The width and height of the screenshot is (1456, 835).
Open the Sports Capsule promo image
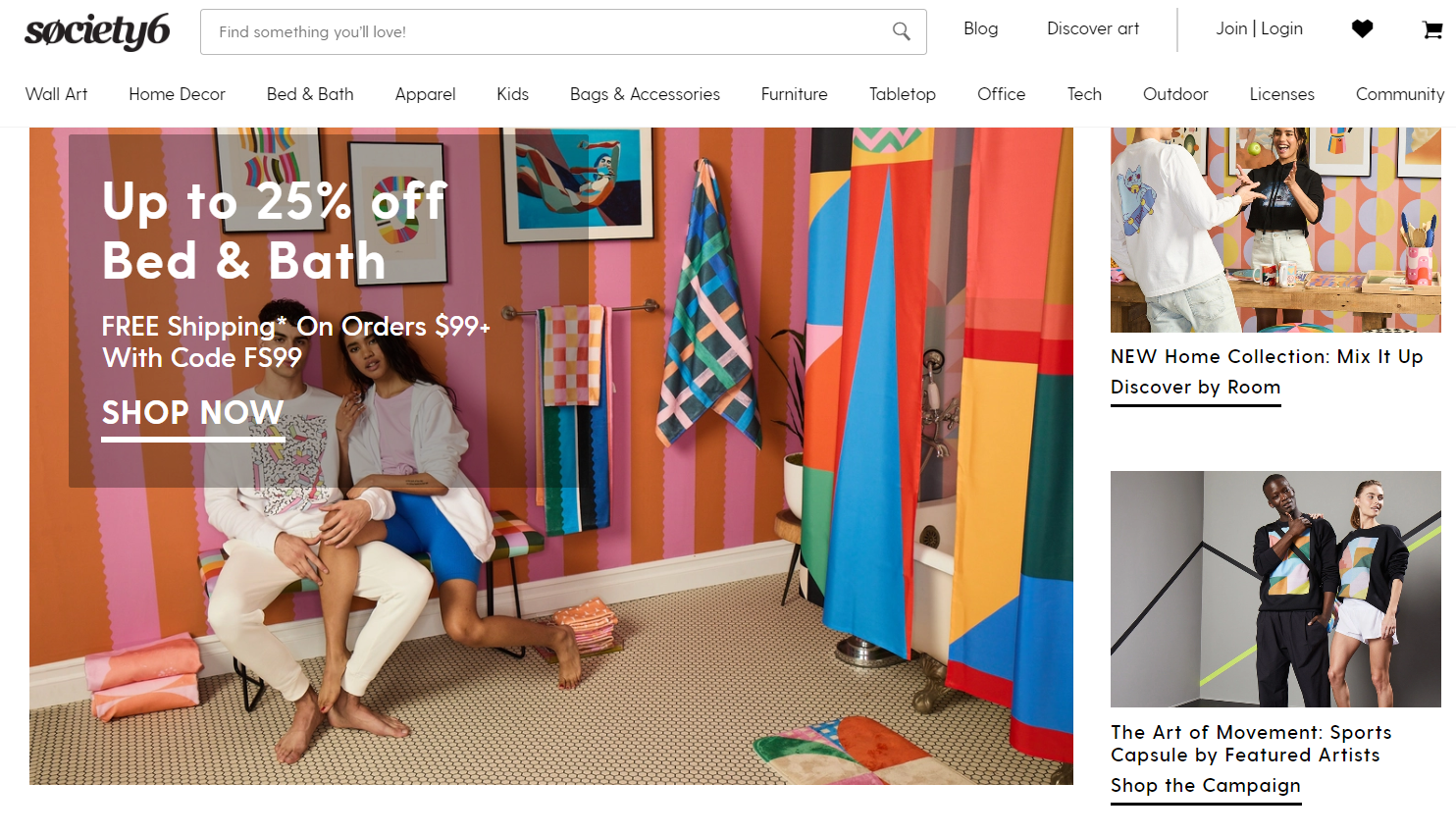click(1275, 589)
